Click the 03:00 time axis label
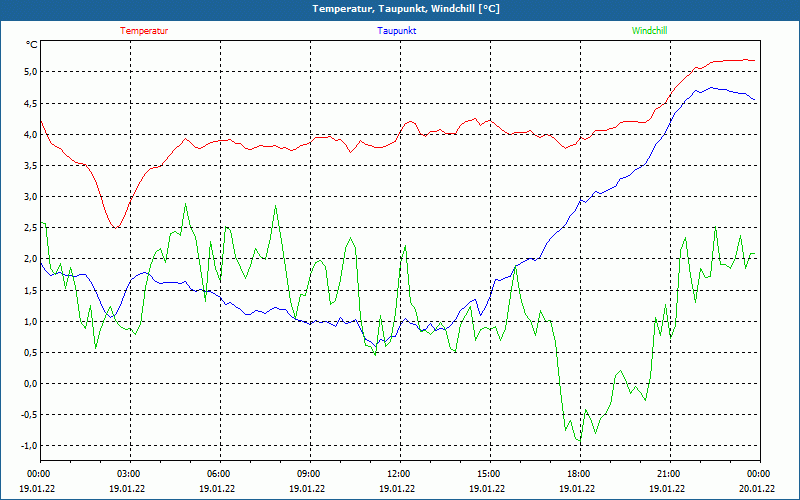The image size is (800, 500). pos(130,474)
